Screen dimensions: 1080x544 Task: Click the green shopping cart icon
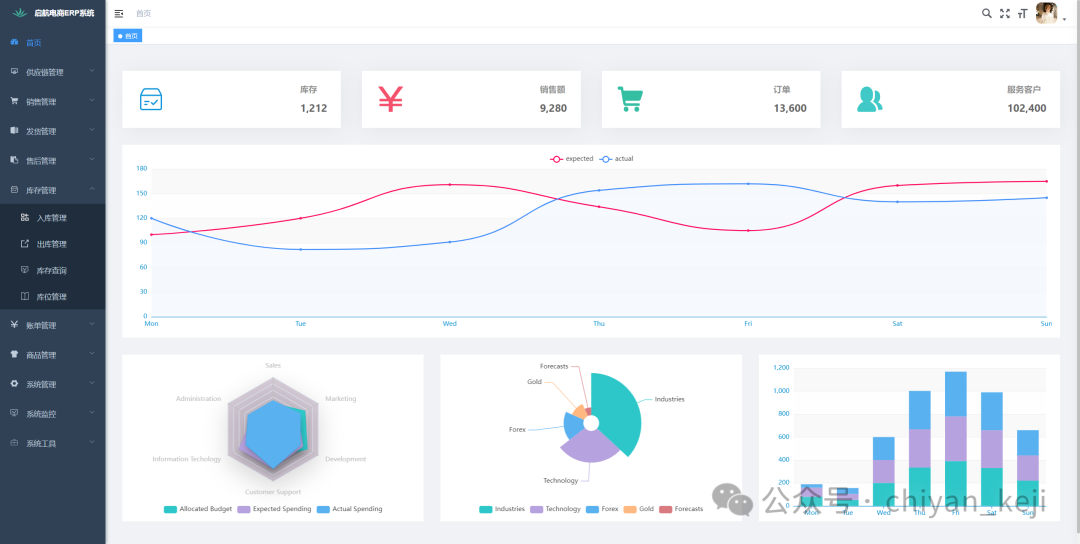(630, 99)
